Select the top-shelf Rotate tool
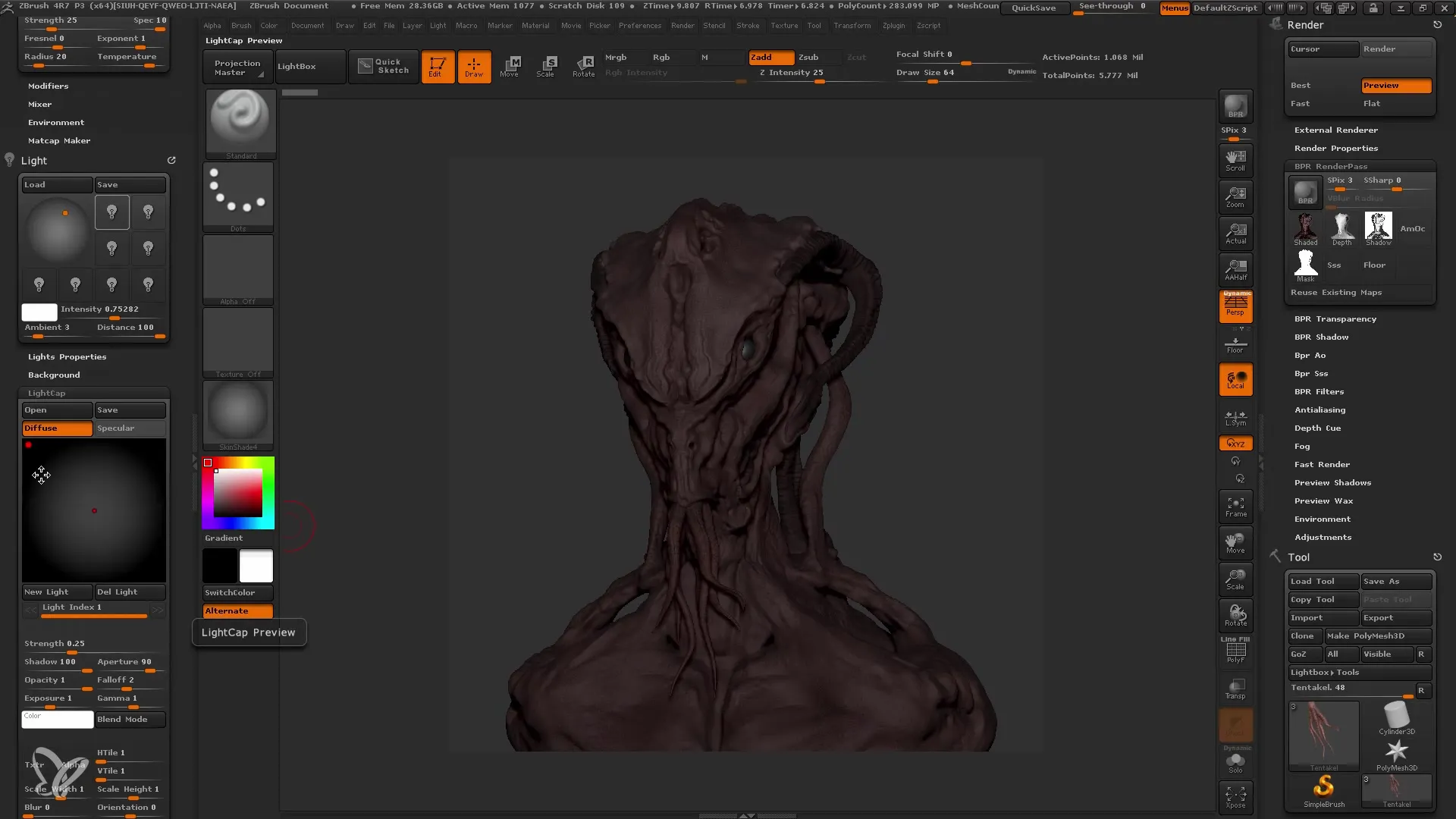Image resolution: width=1456 pixels, height=819 pixels. [x=583, y=67]
